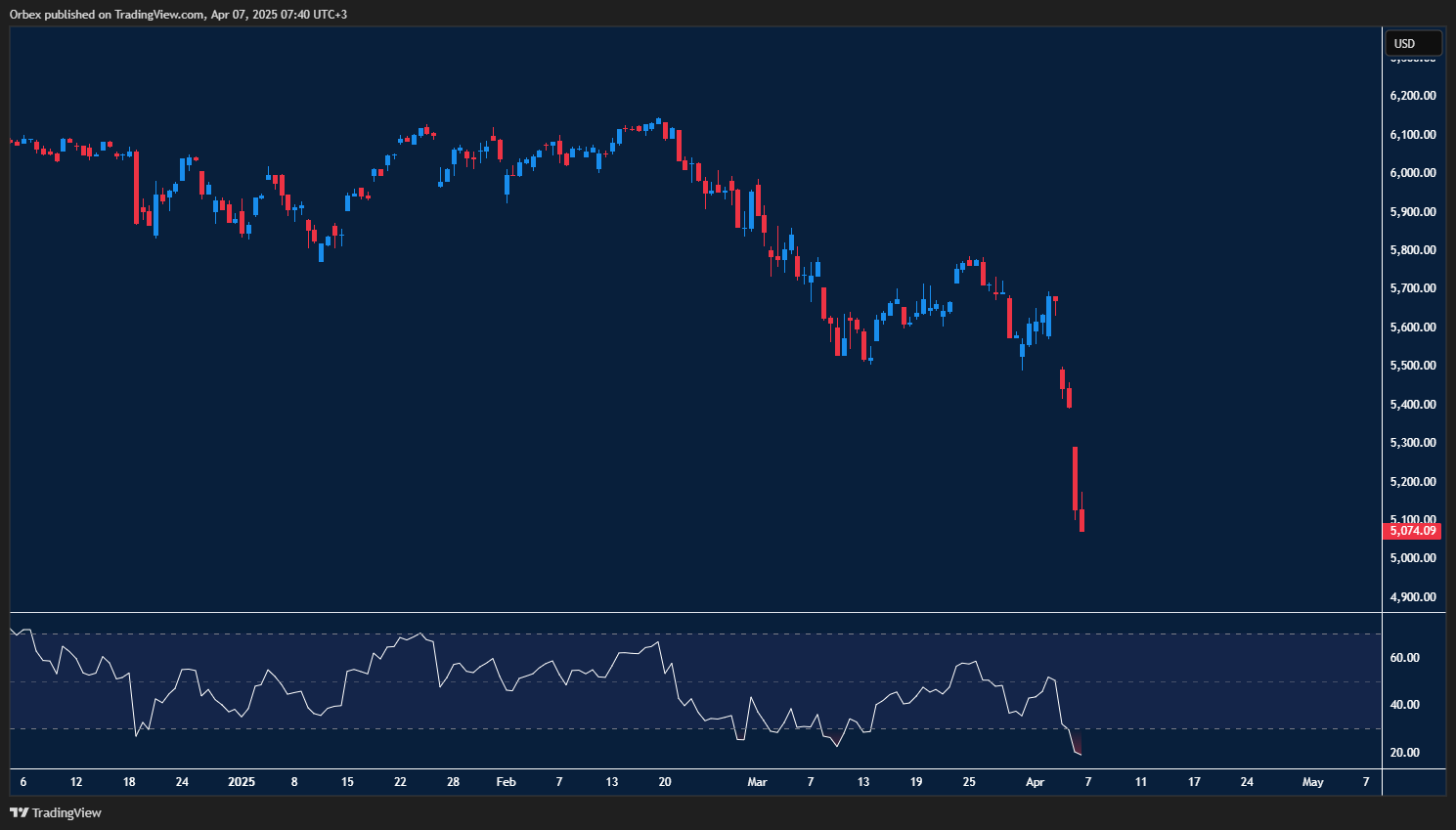
Task: Click the 4,900.00 price axis label
Action: click(1413, 597)
